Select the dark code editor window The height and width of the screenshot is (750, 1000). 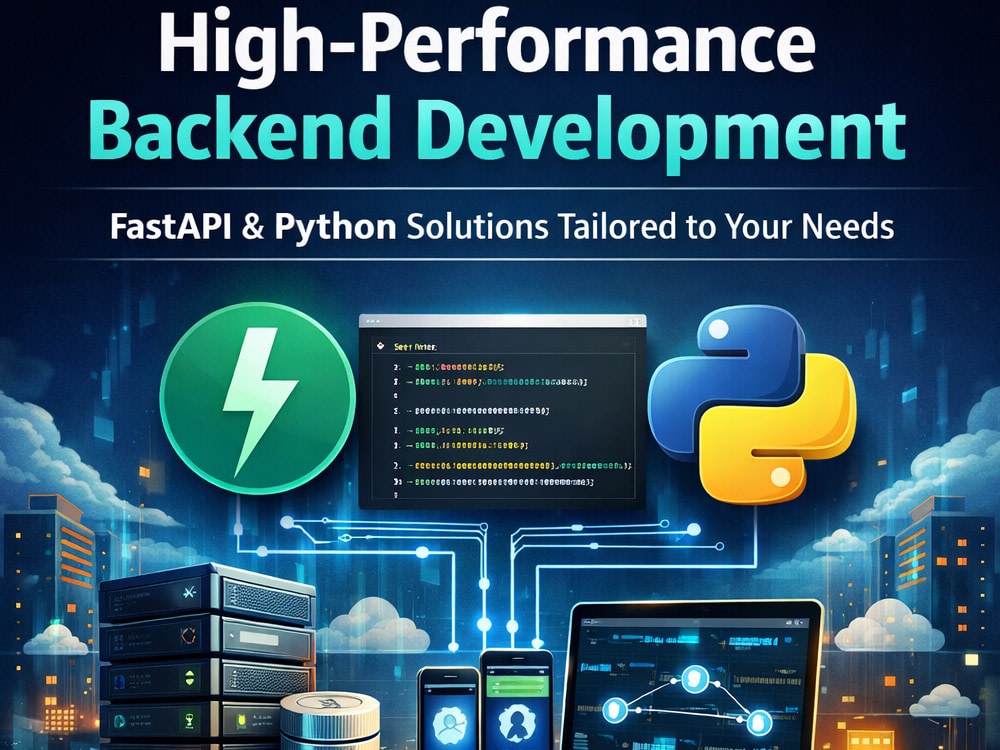pos(502,411)
